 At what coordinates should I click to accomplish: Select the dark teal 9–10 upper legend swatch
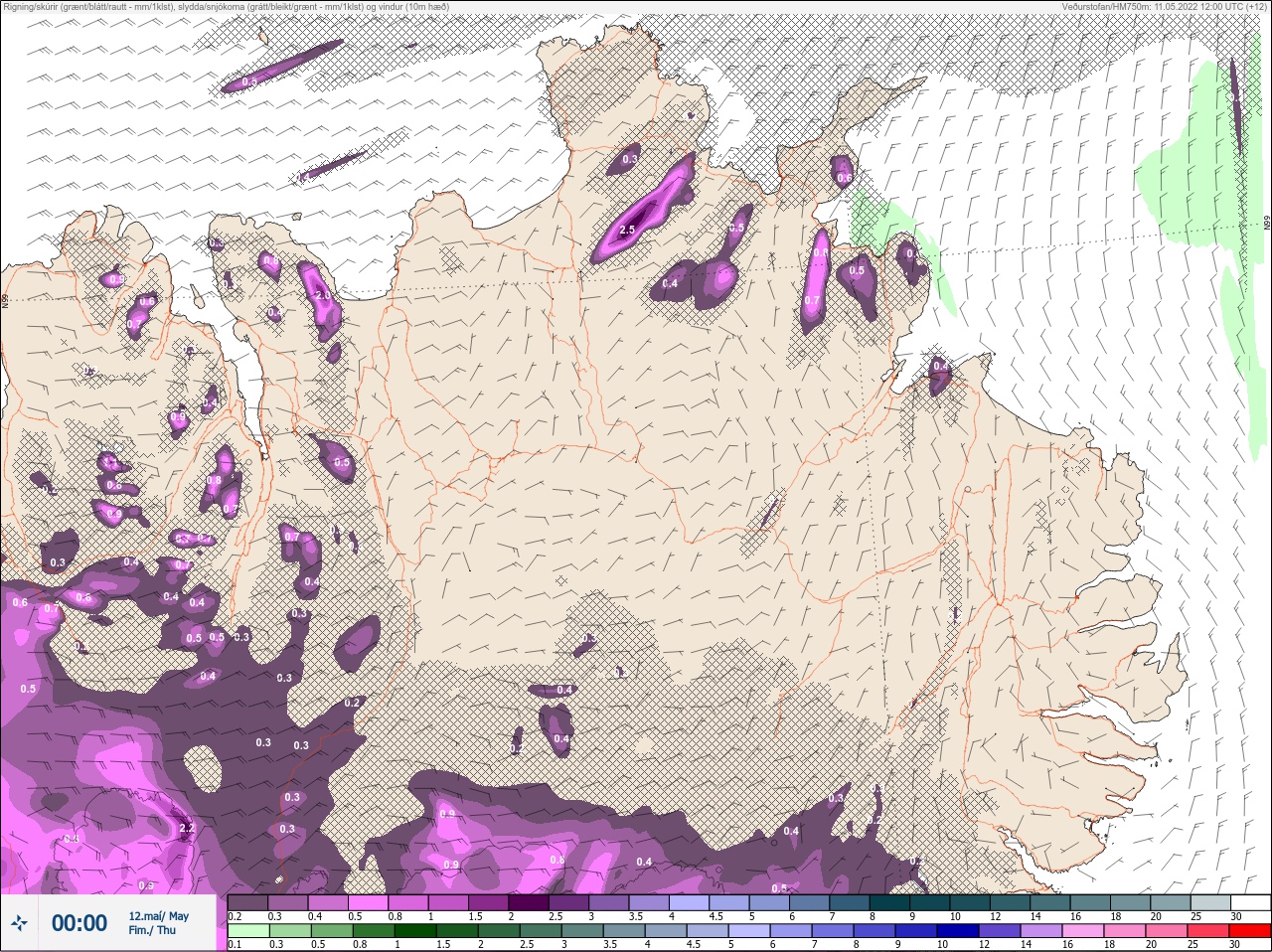click(x=931, y=902)
